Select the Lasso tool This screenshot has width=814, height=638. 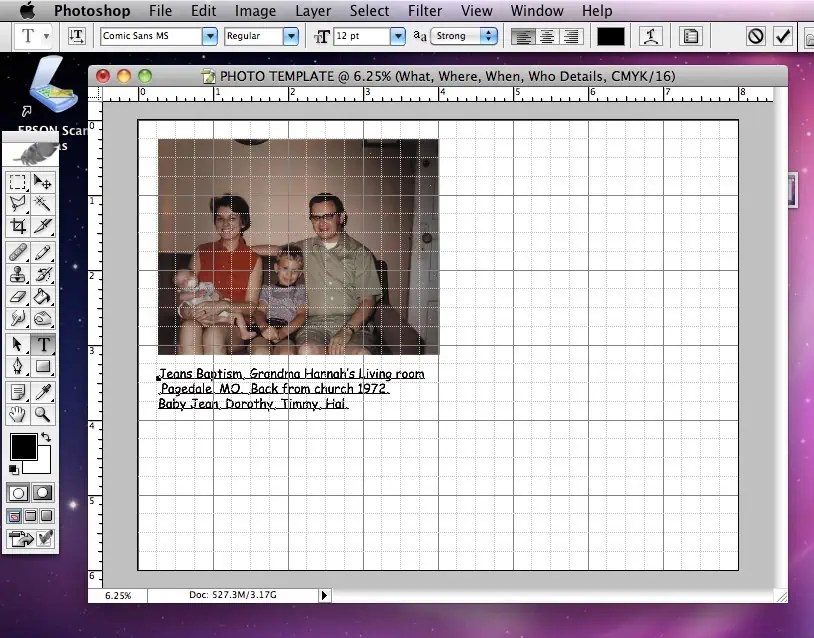(x=16, y=203)
